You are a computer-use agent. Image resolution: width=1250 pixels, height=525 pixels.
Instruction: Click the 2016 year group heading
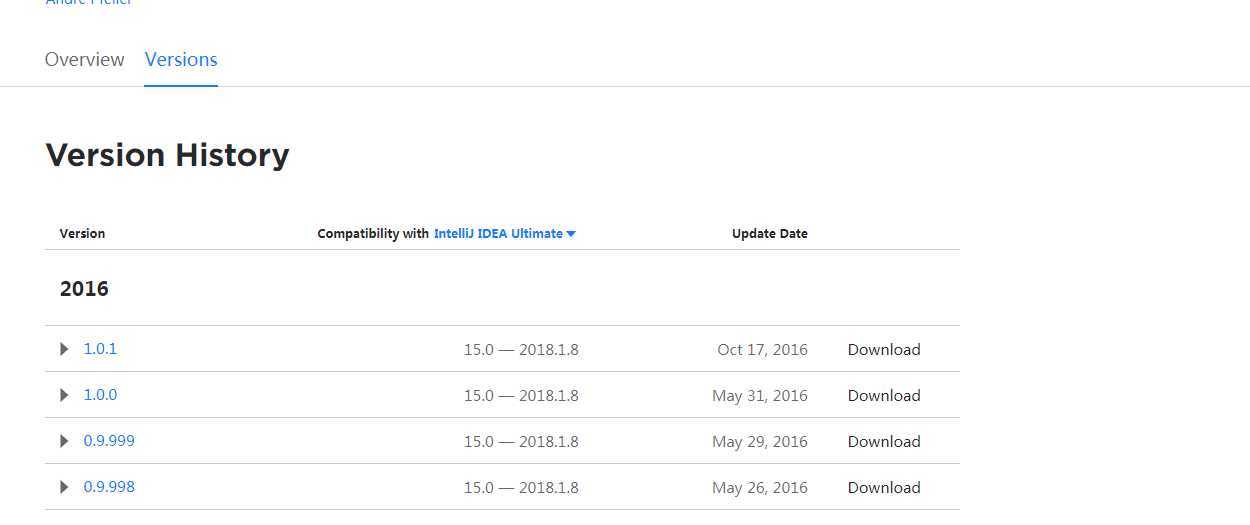tap(84, 289)
